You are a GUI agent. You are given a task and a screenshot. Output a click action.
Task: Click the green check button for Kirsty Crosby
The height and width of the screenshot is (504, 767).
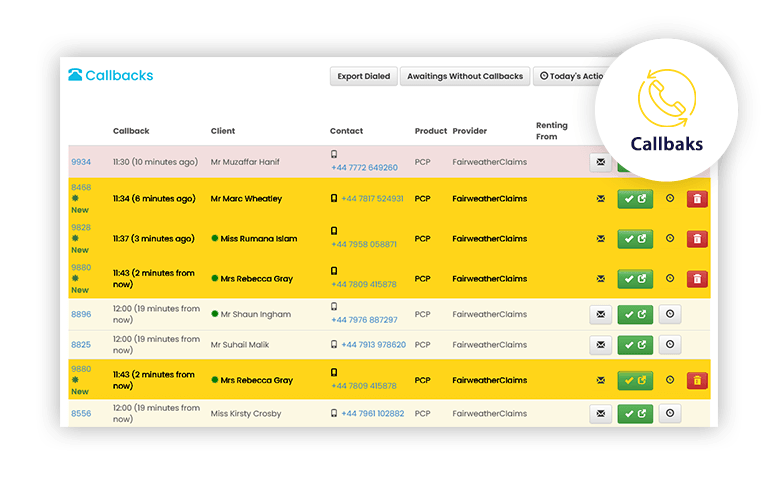635,413
